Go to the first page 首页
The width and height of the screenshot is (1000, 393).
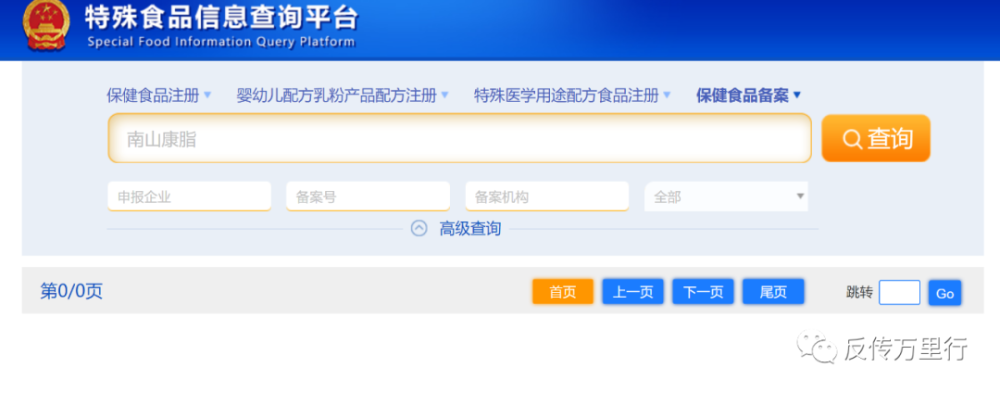pyautogui.click(x=562, y=292)
